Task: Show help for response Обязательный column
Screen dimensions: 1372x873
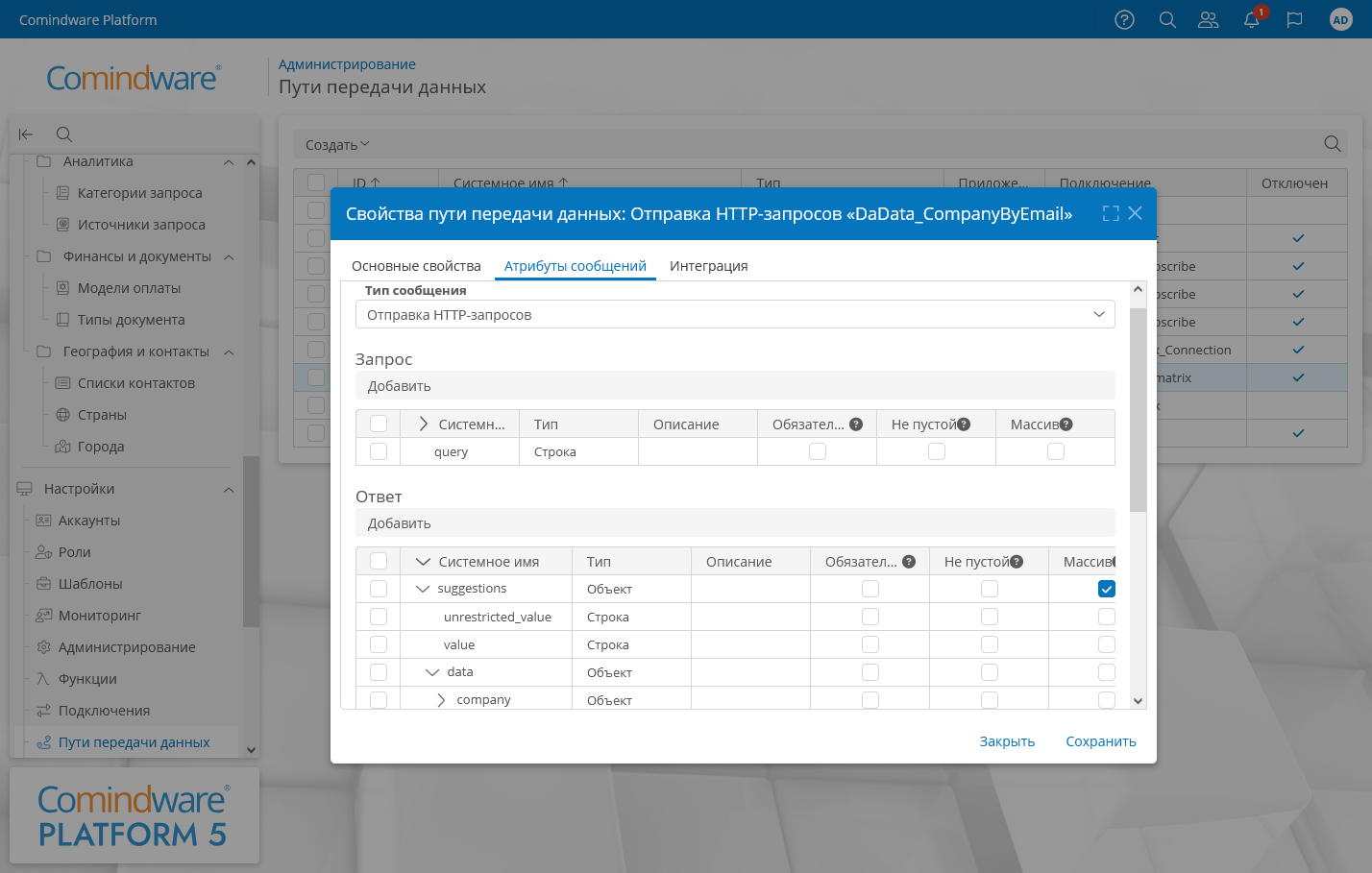Action: (x=909, y=562)
